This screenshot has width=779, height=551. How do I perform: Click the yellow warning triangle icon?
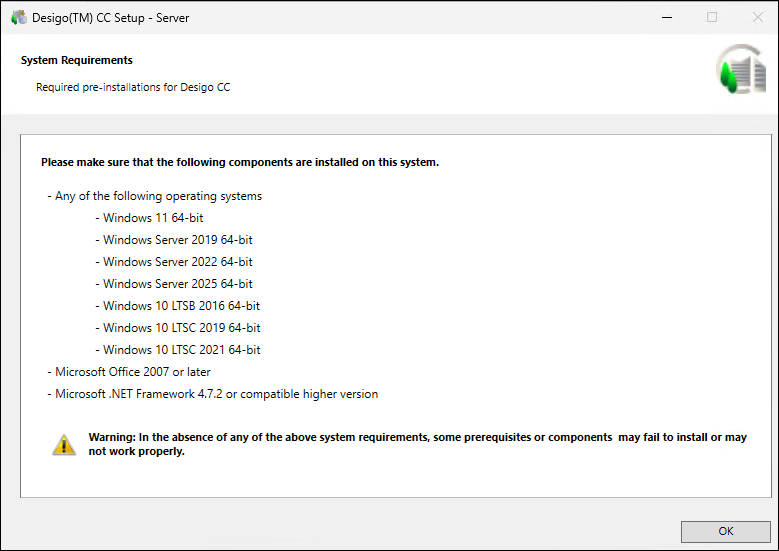(64, 445)
